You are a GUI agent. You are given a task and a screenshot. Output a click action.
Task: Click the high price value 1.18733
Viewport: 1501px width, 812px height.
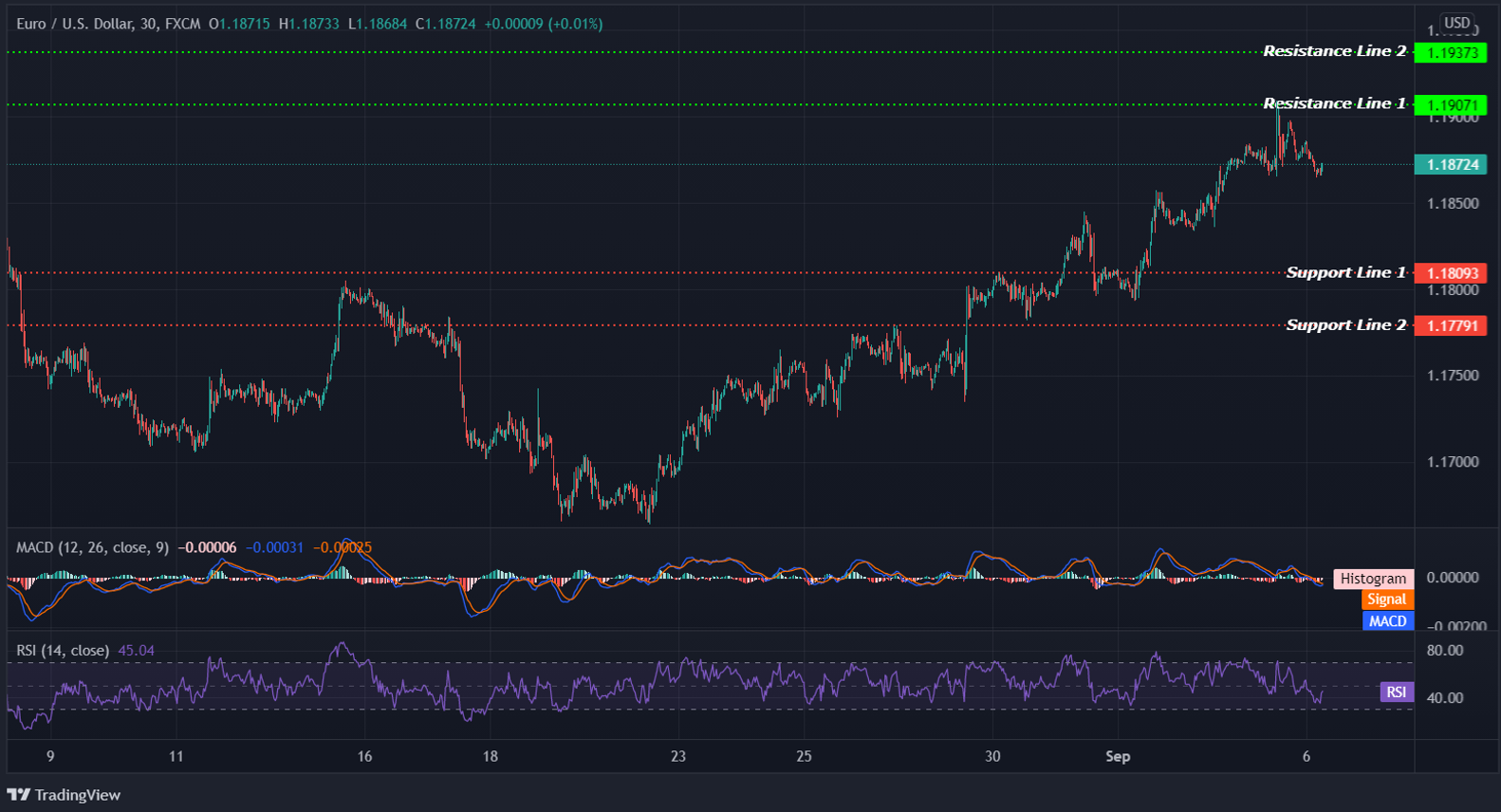pos(314,24)
